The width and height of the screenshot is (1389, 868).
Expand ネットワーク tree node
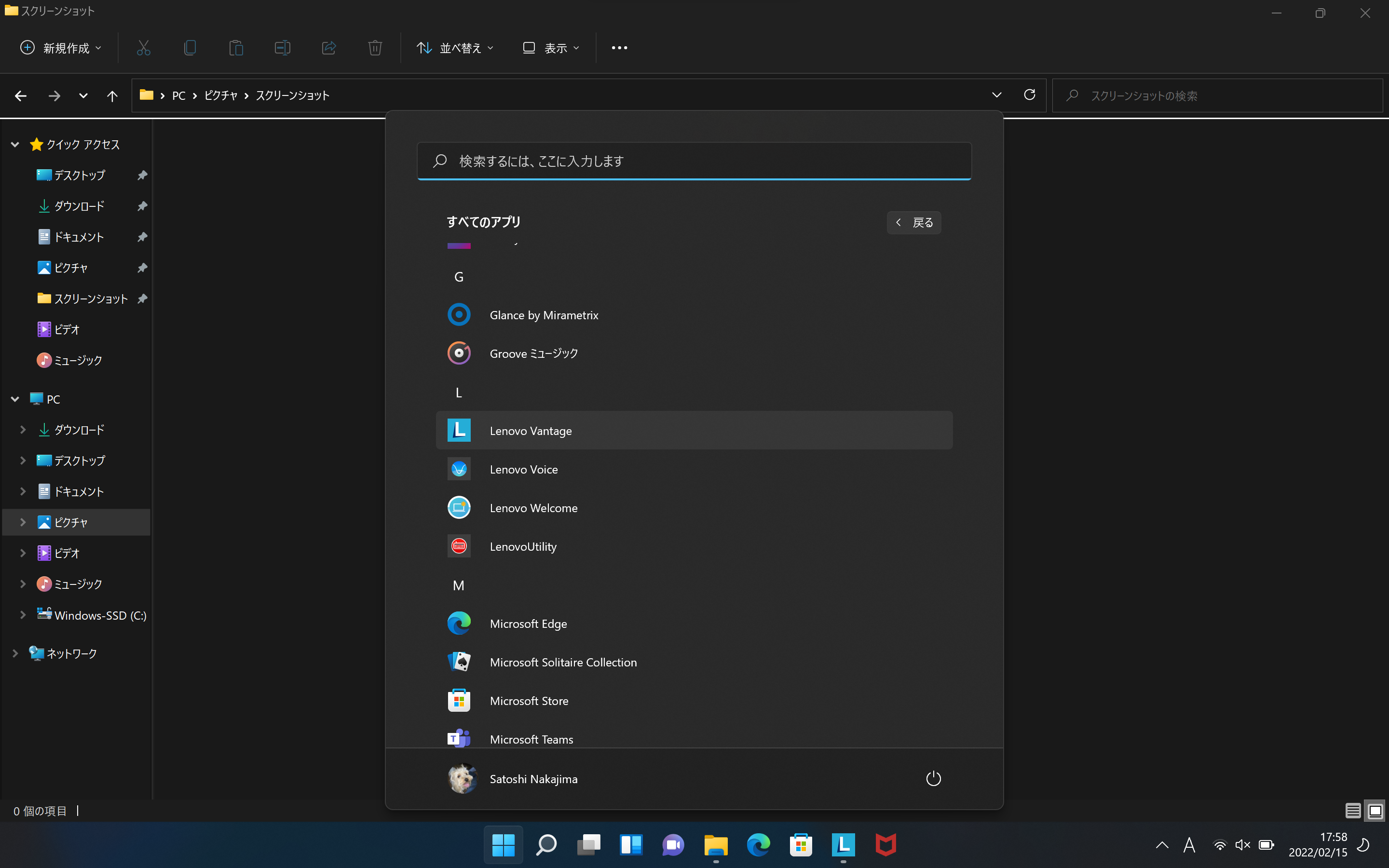point(15,653)
